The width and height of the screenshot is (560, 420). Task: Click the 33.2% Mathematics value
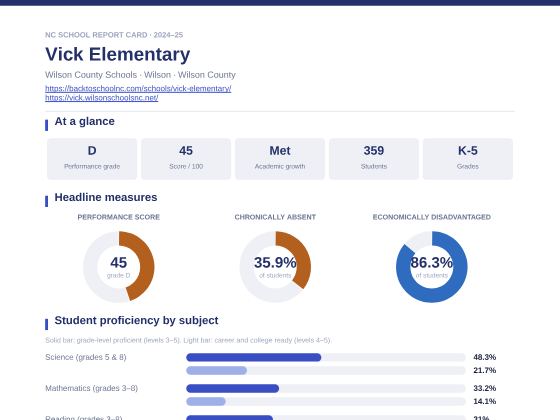point(485,388)
